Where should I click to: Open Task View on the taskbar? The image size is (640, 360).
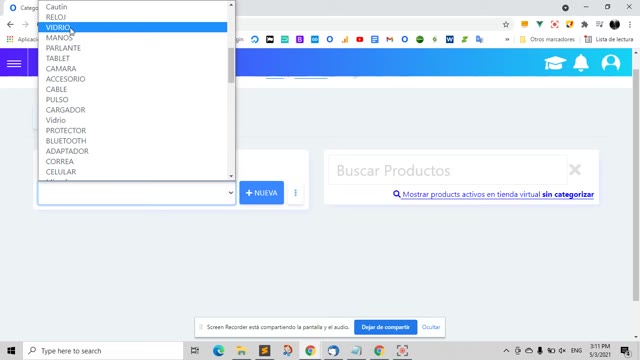[x=195, y=351]
